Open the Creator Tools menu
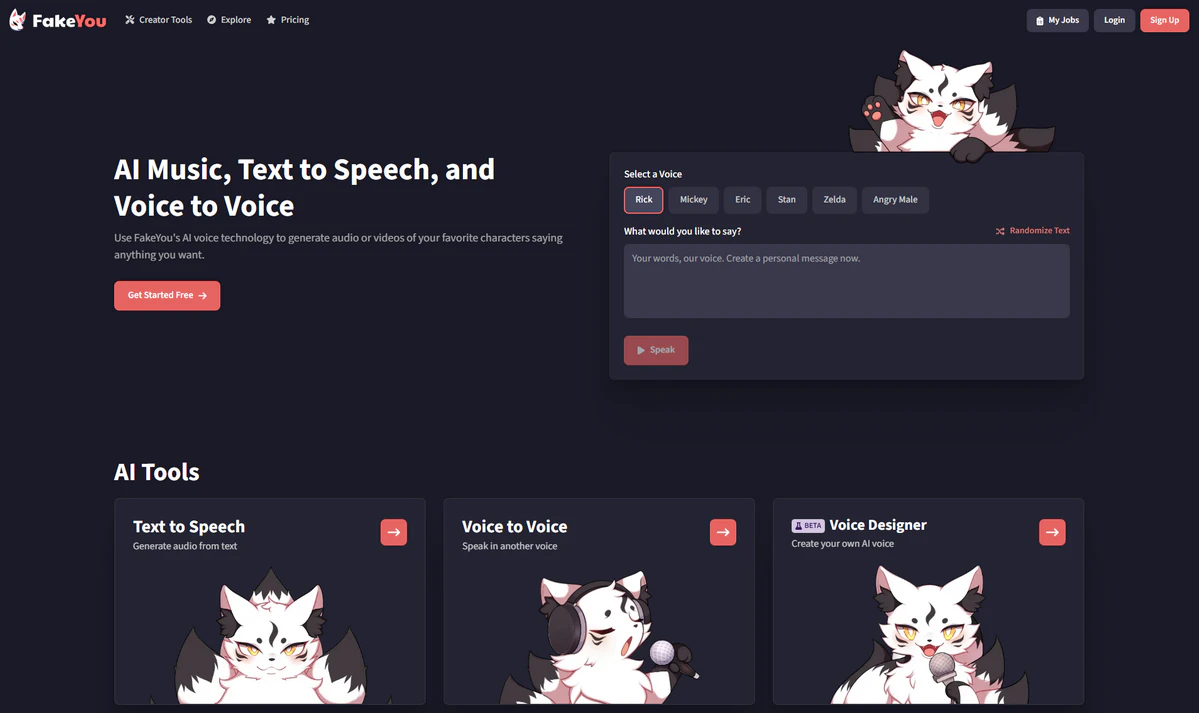Screen dimensions: 1199x713 point(158,20)
